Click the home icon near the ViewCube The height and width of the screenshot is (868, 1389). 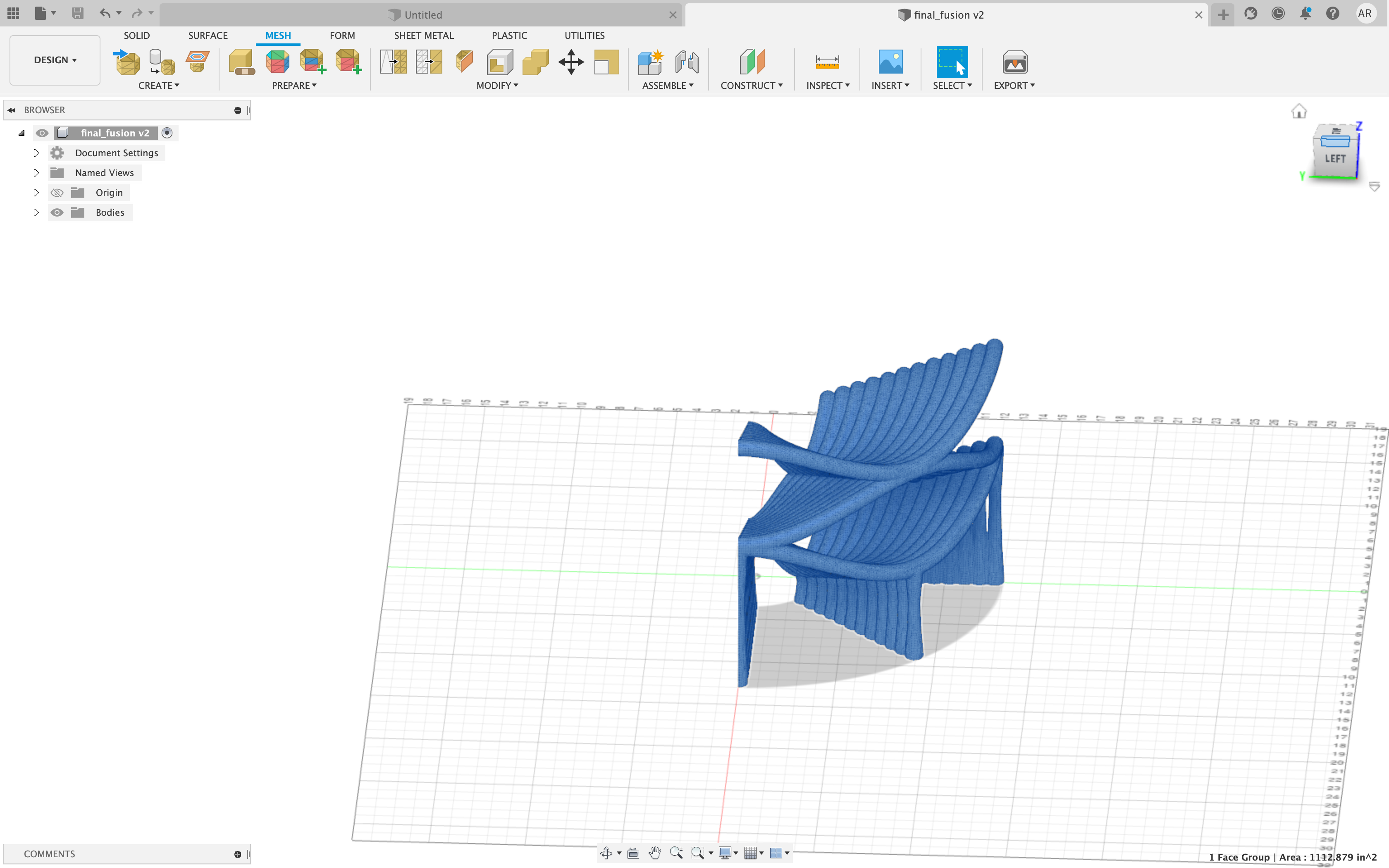(x=1300, y=111)
